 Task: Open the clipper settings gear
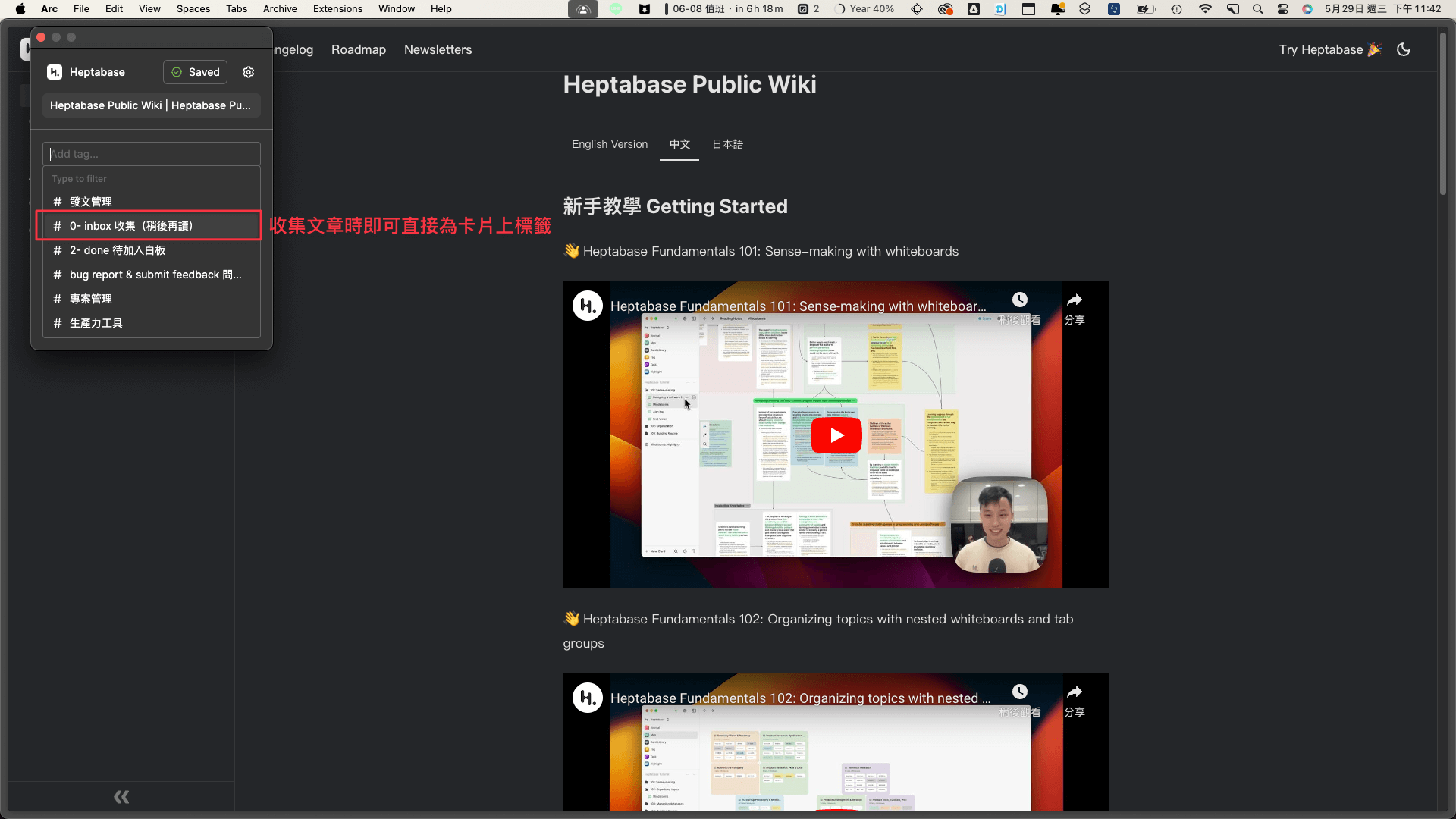248,72
